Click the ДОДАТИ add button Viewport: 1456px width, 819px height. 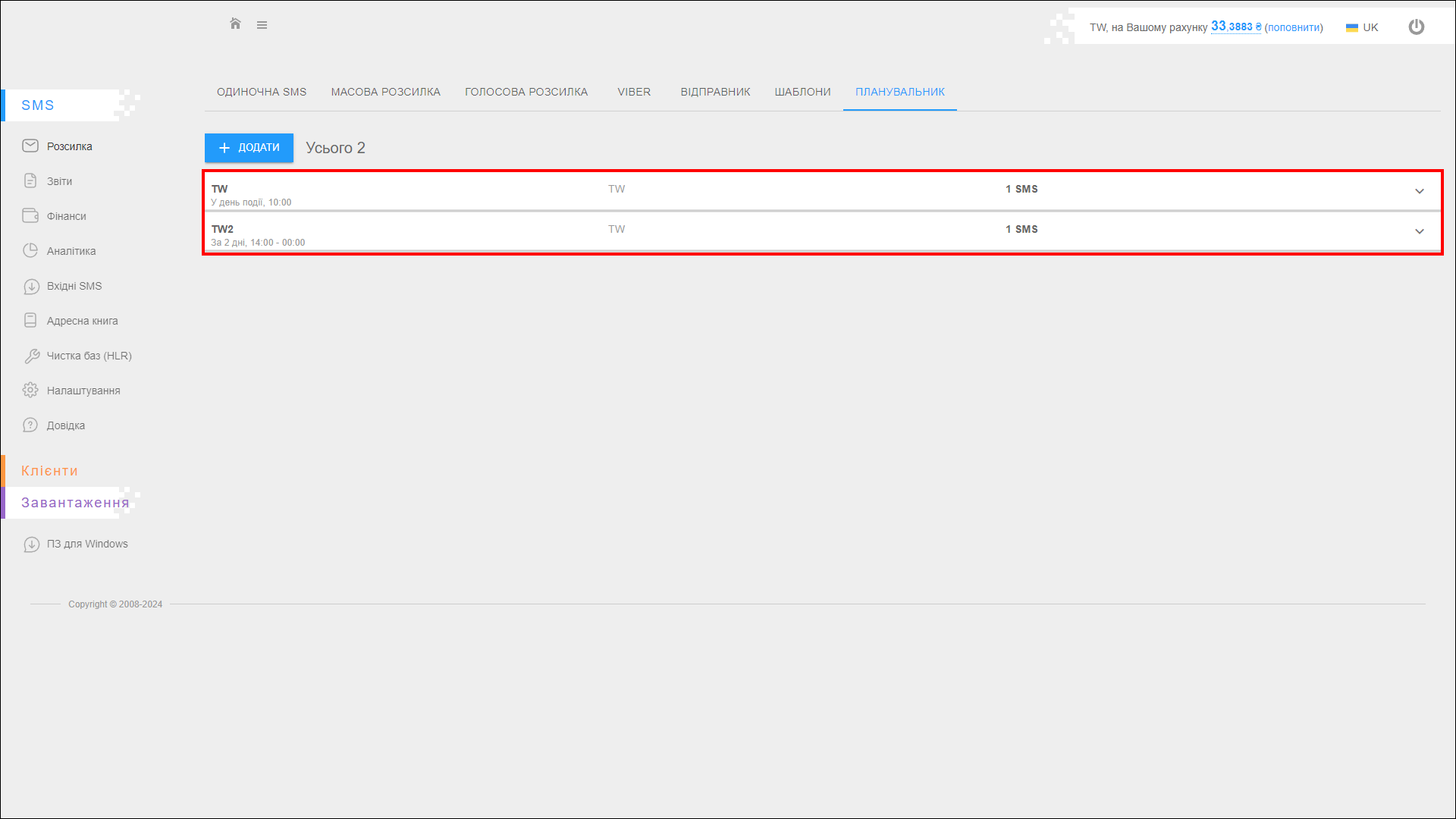pyautogui.click(x=249, y=148)
